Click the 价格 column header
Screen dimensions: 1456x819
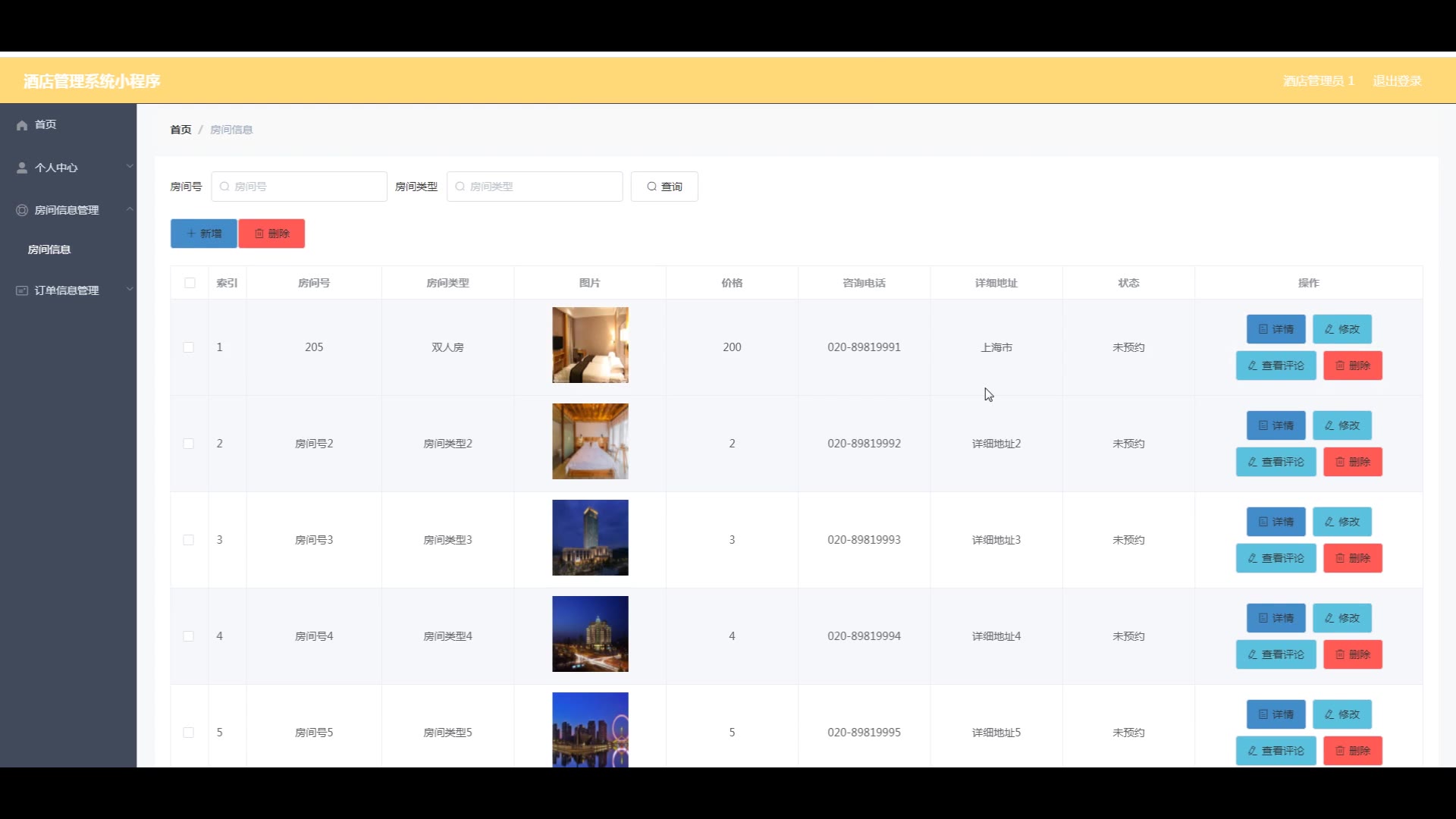pyautogui.click(x=732, y=283)
